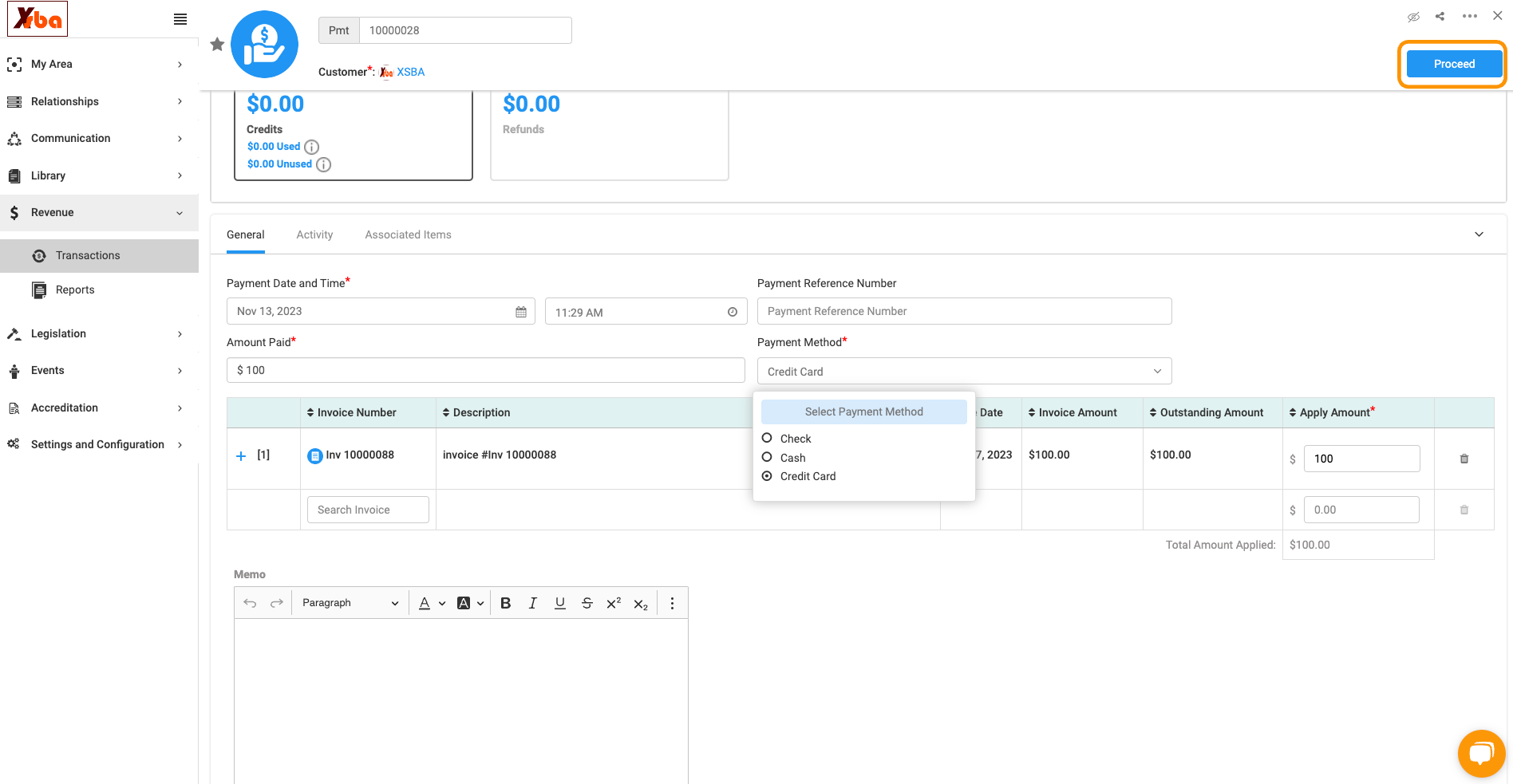Delete the Inv 10000088 row with trash icon
This screenshot has height=784, width=1513.
tap(1464, 459)
